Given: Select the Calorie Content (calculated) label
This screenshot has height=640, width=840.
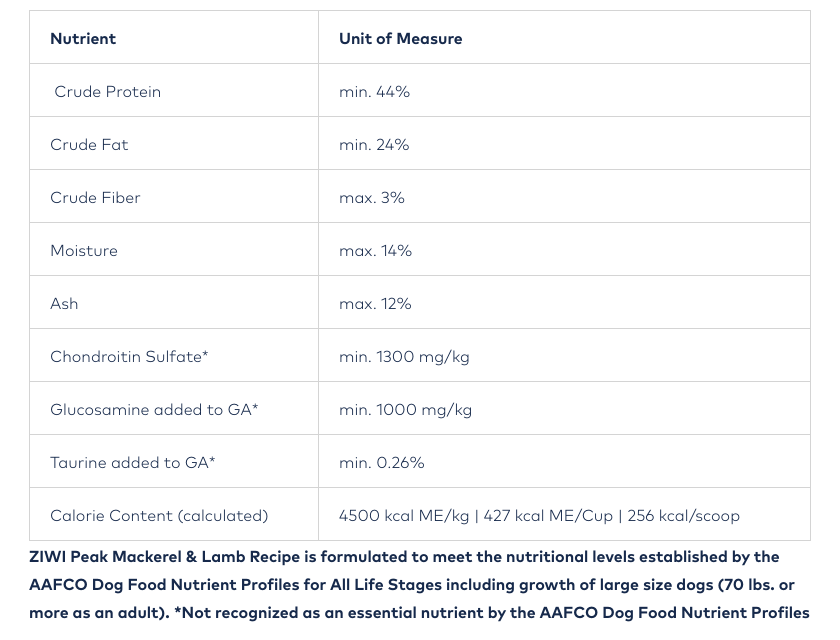Looking at the screenshot, I should pos(159,516).
